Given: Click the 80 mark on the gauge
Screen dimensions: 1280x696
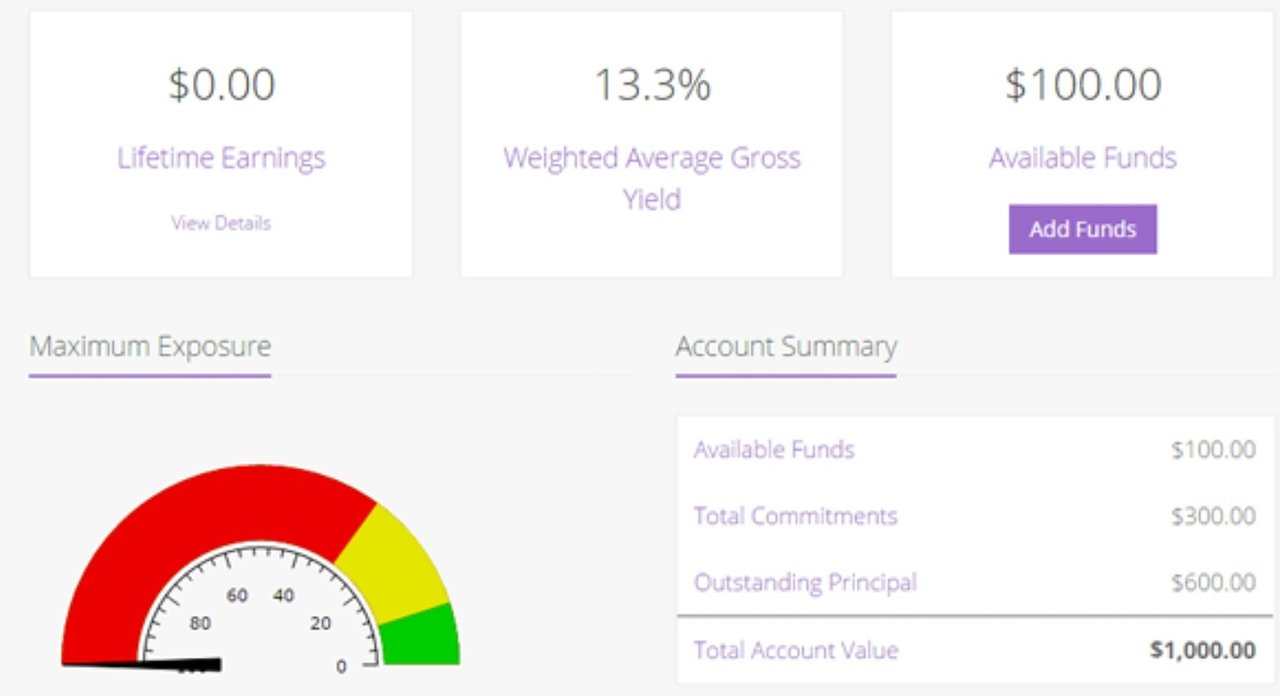Looking at the screenshot, I should (200, 624).
